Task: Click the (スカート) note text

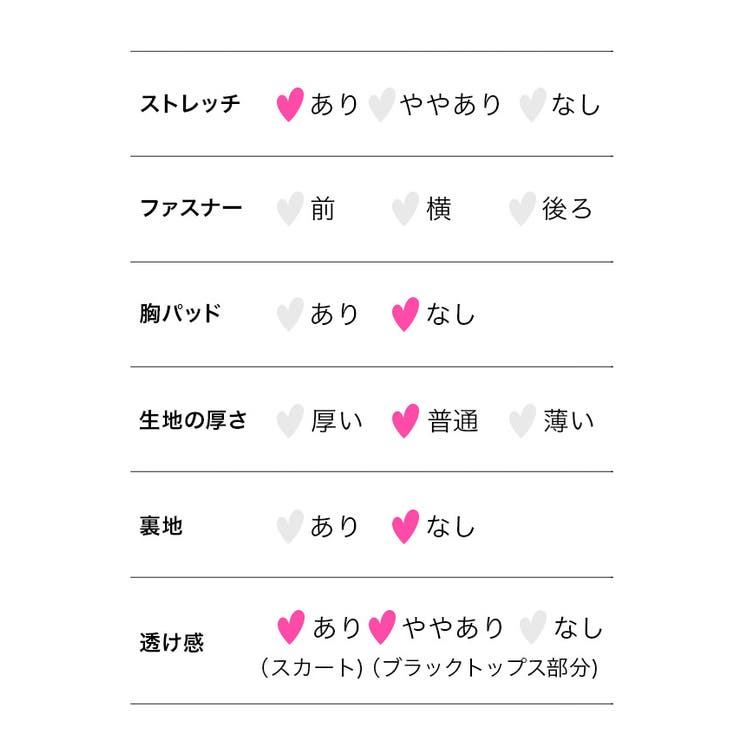Action: pyautogui.click(x=311, y=668)
